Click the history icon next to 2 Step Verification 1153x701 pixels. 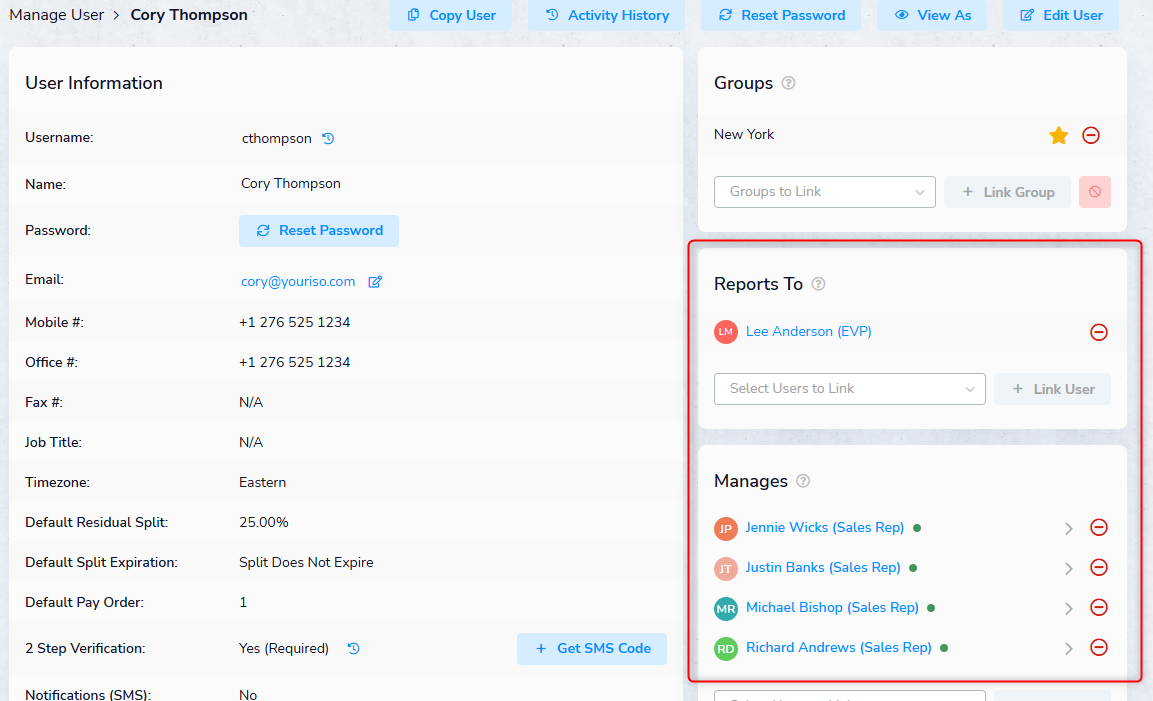pos(354,649)
